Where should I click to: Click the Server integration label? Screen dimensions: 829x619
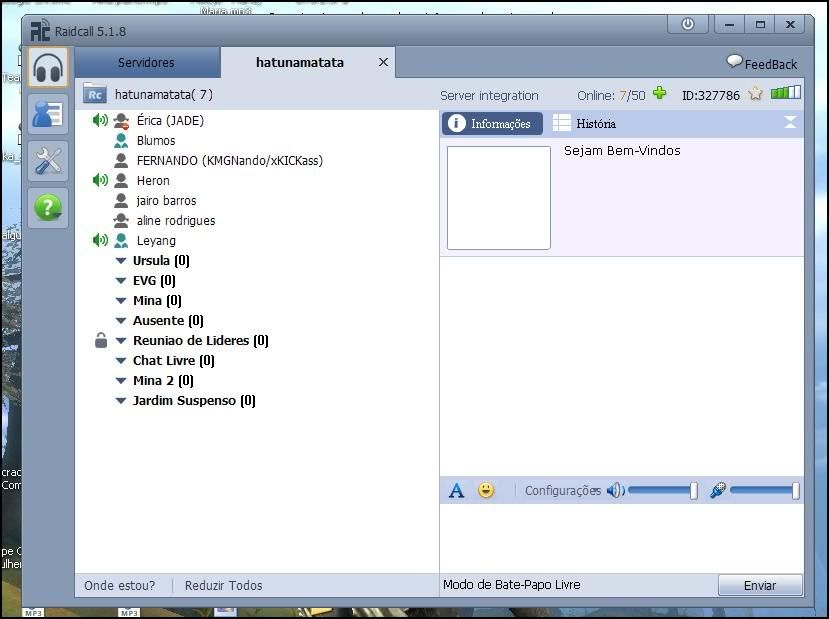489,96
